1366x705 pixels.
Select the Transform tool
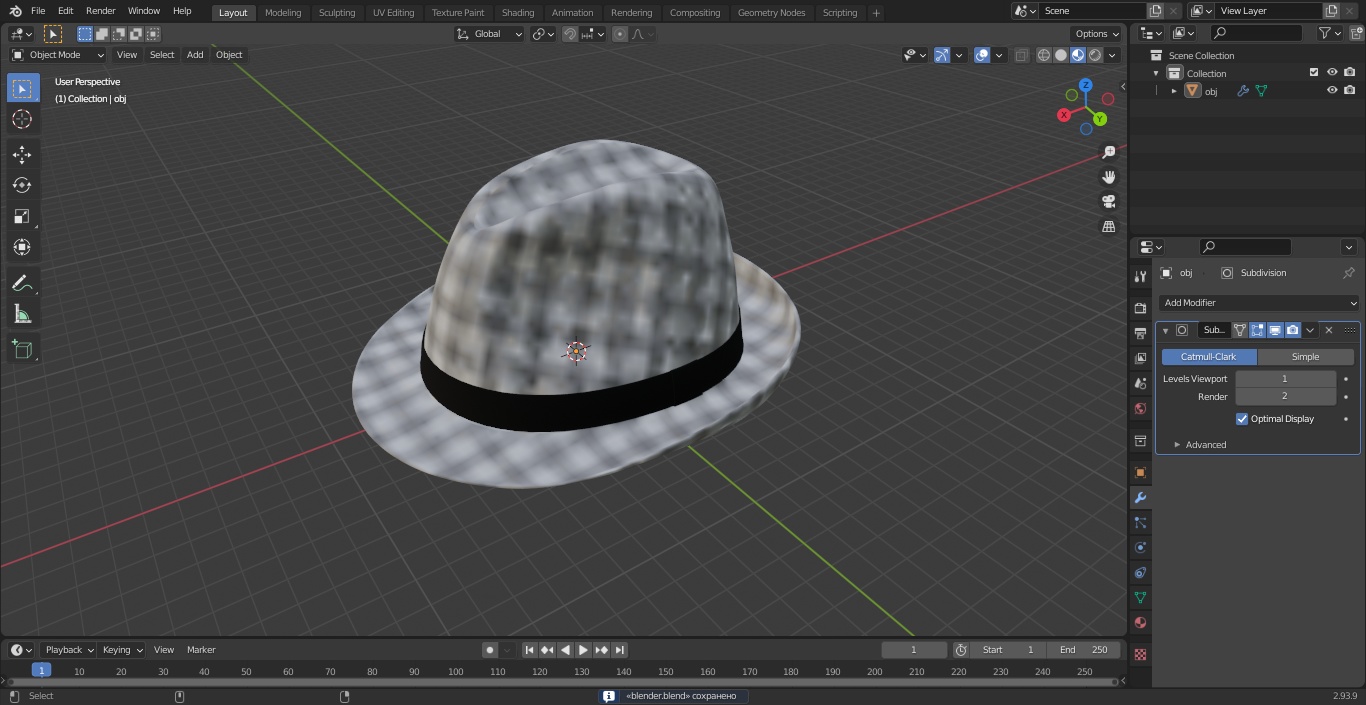pyautogui.click(x=22, y=247)
